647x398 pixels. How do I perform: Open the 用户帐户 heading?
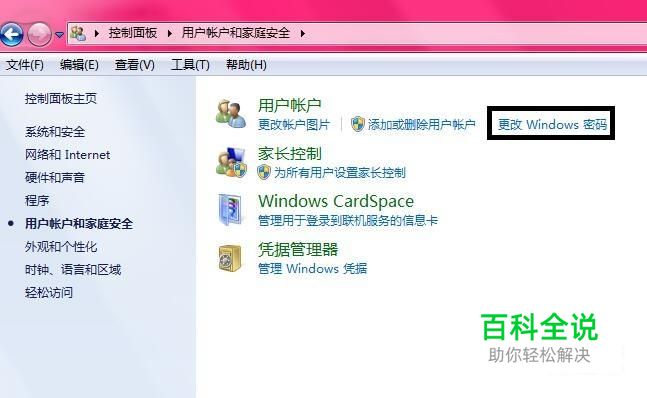coord(290,105)
